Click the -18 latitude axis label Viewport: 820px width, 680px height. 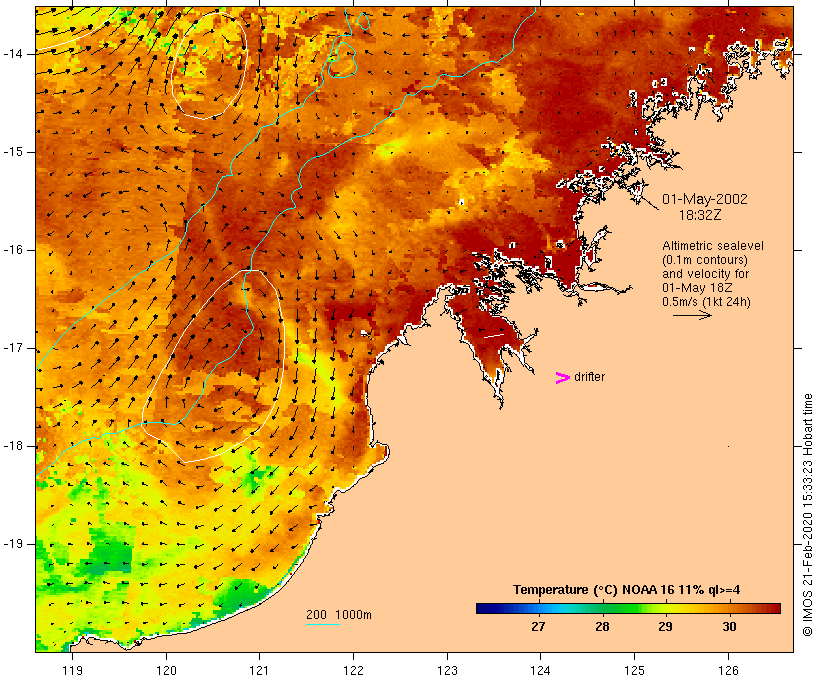pyautogui.click(x=13, y=446)
